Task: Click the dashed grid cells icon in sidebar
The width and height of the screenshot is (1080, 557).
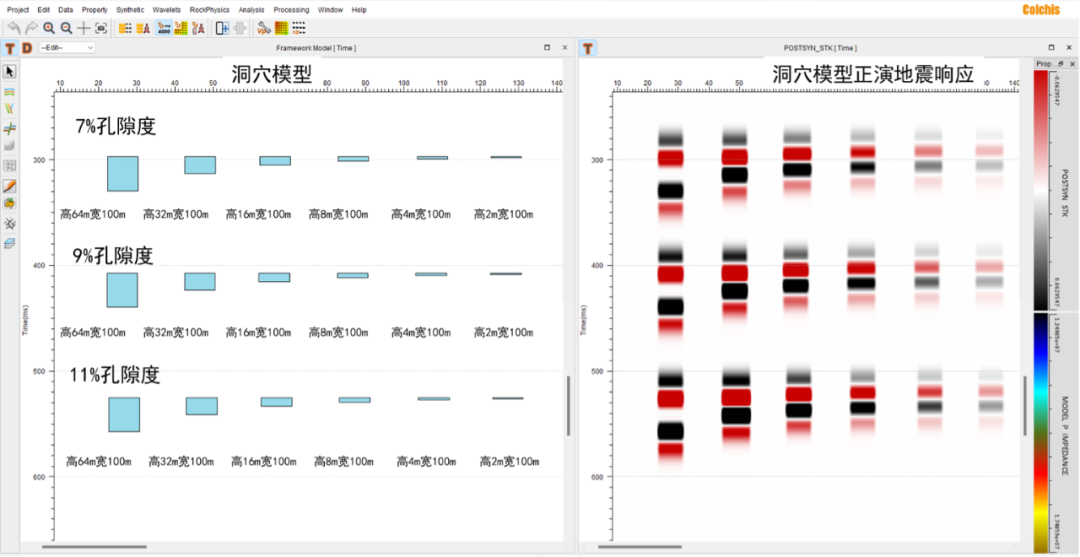Action: coord(10,166)
